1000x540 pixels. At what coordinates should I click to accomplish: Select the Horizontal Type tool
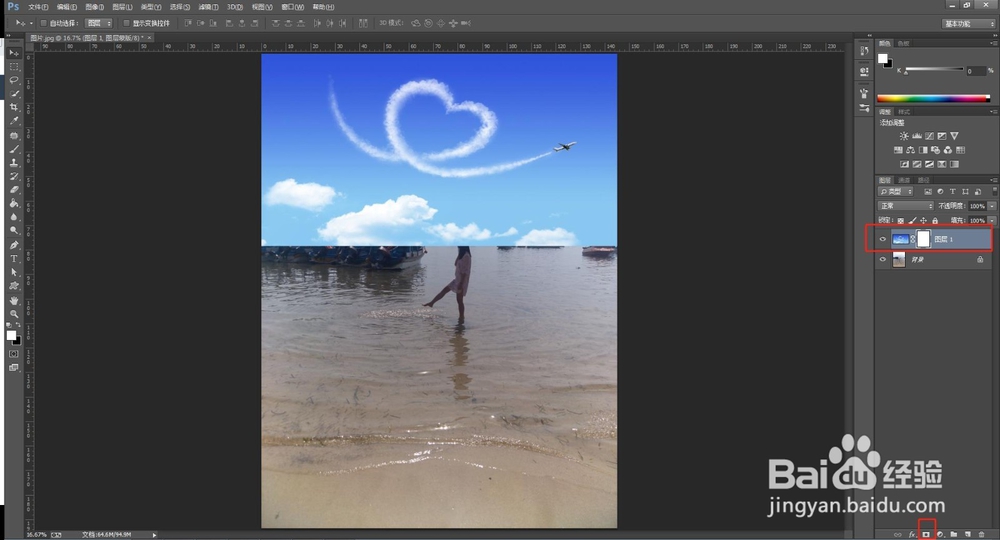tap(14, 258)
